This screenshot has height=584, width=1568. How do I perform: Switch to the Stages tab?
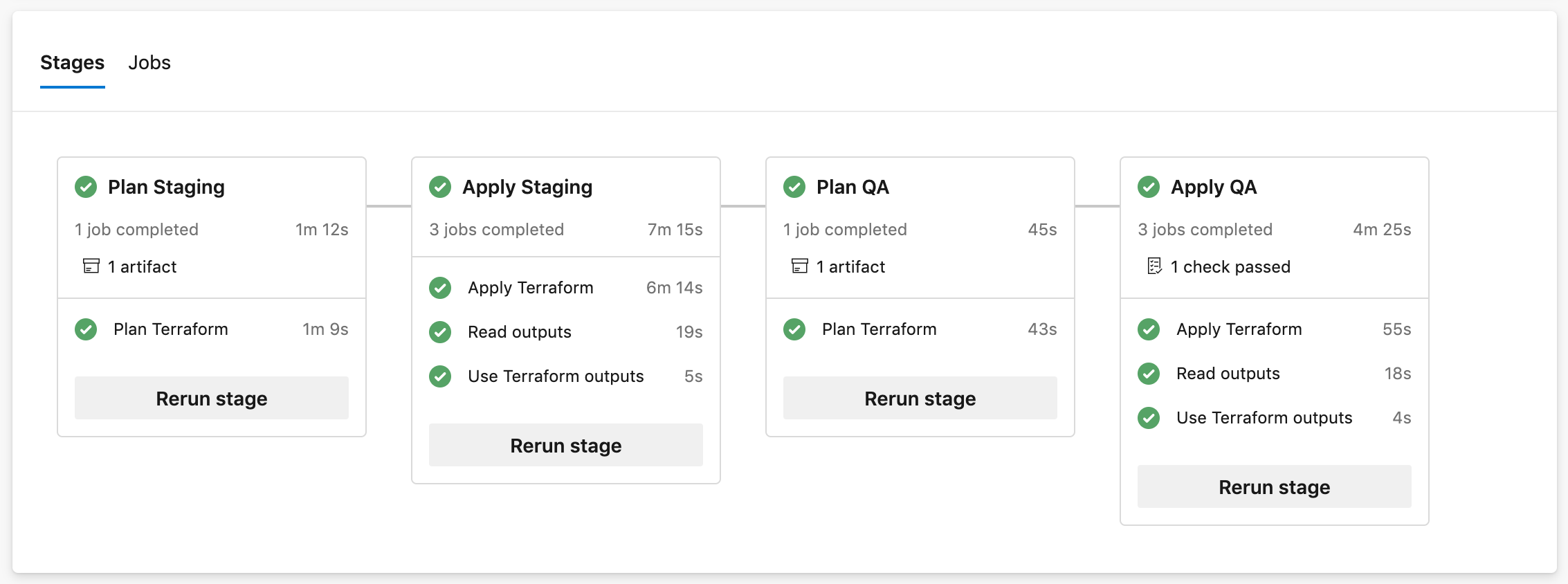73,63
